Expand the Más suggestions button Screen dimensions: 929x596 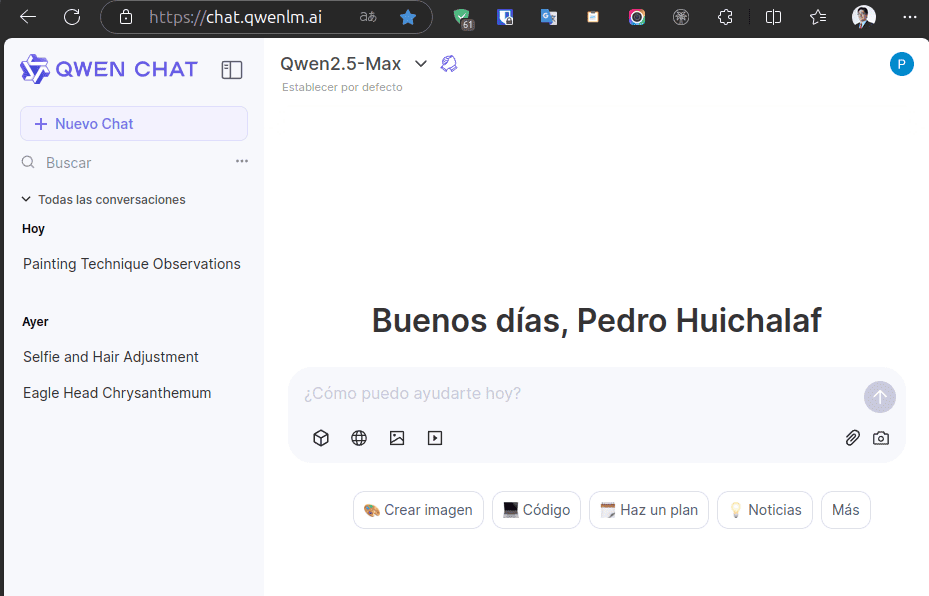845,510
